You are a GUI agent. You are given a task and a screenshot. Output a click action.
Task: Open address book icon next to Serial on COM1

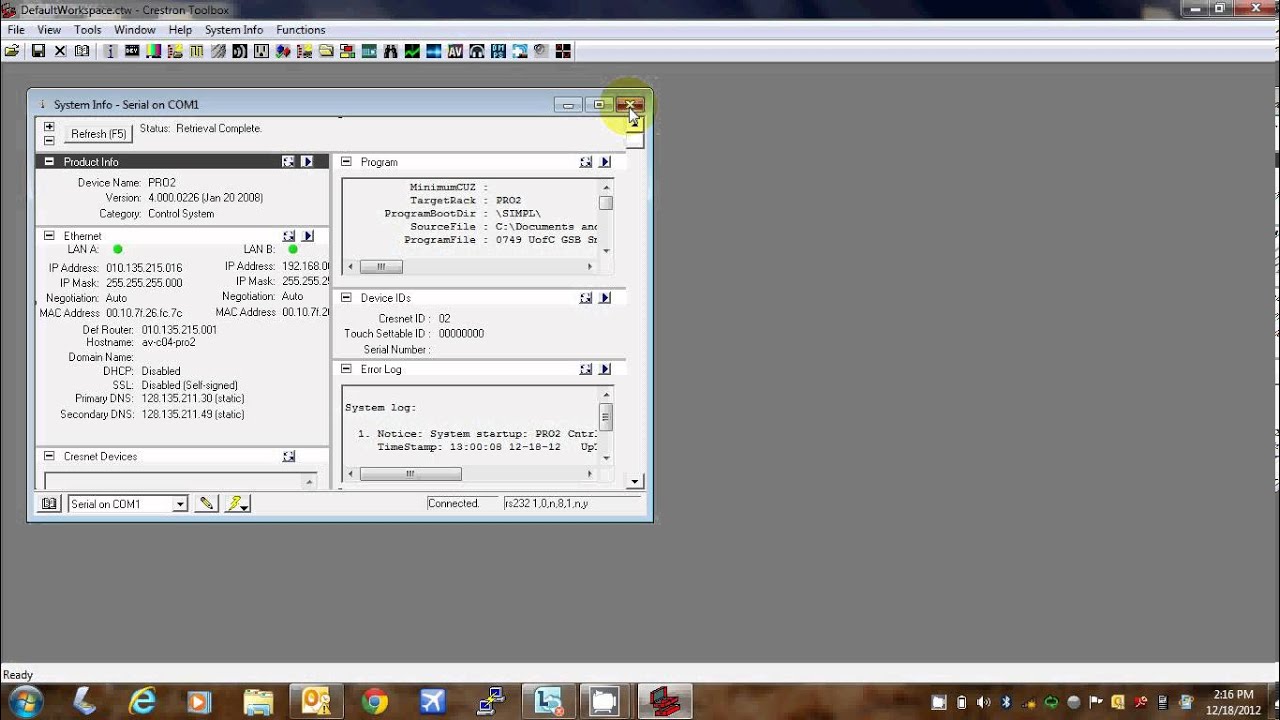(x=48, y=504)
